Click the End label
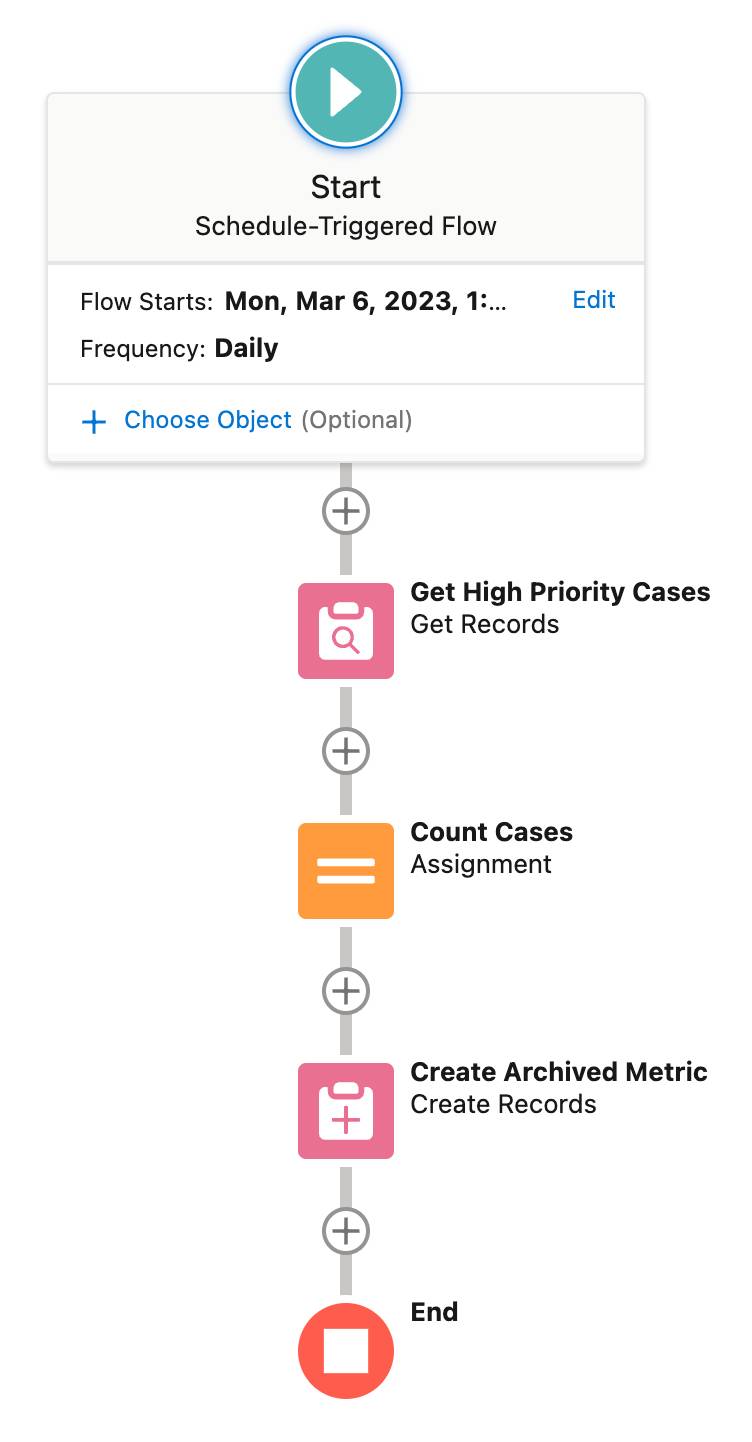This screenshot has width=752, height=1442. coord(434,1312)
